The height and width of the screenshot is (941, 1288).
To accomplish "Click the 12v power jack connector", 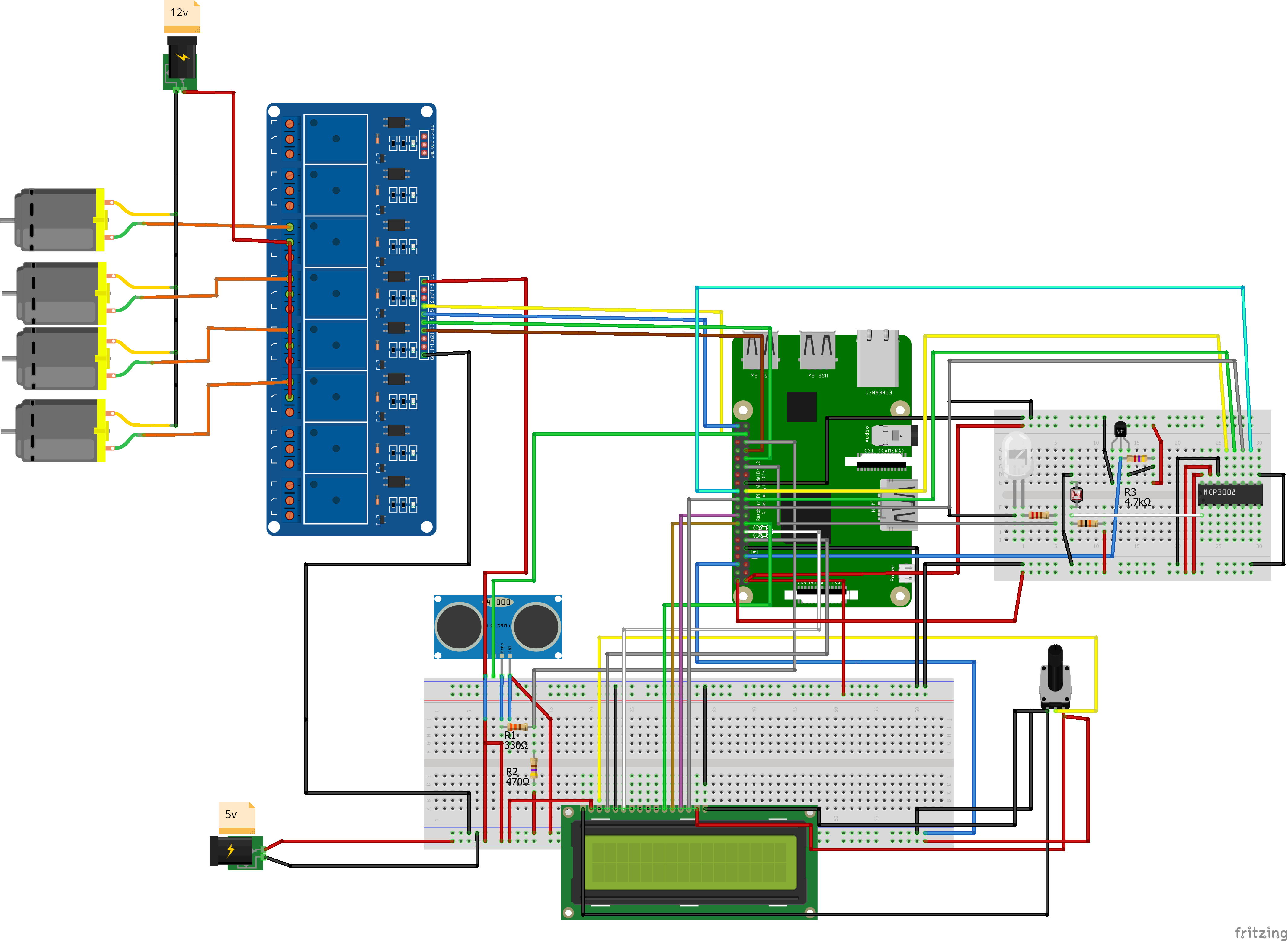I will [x=181, y=64].
